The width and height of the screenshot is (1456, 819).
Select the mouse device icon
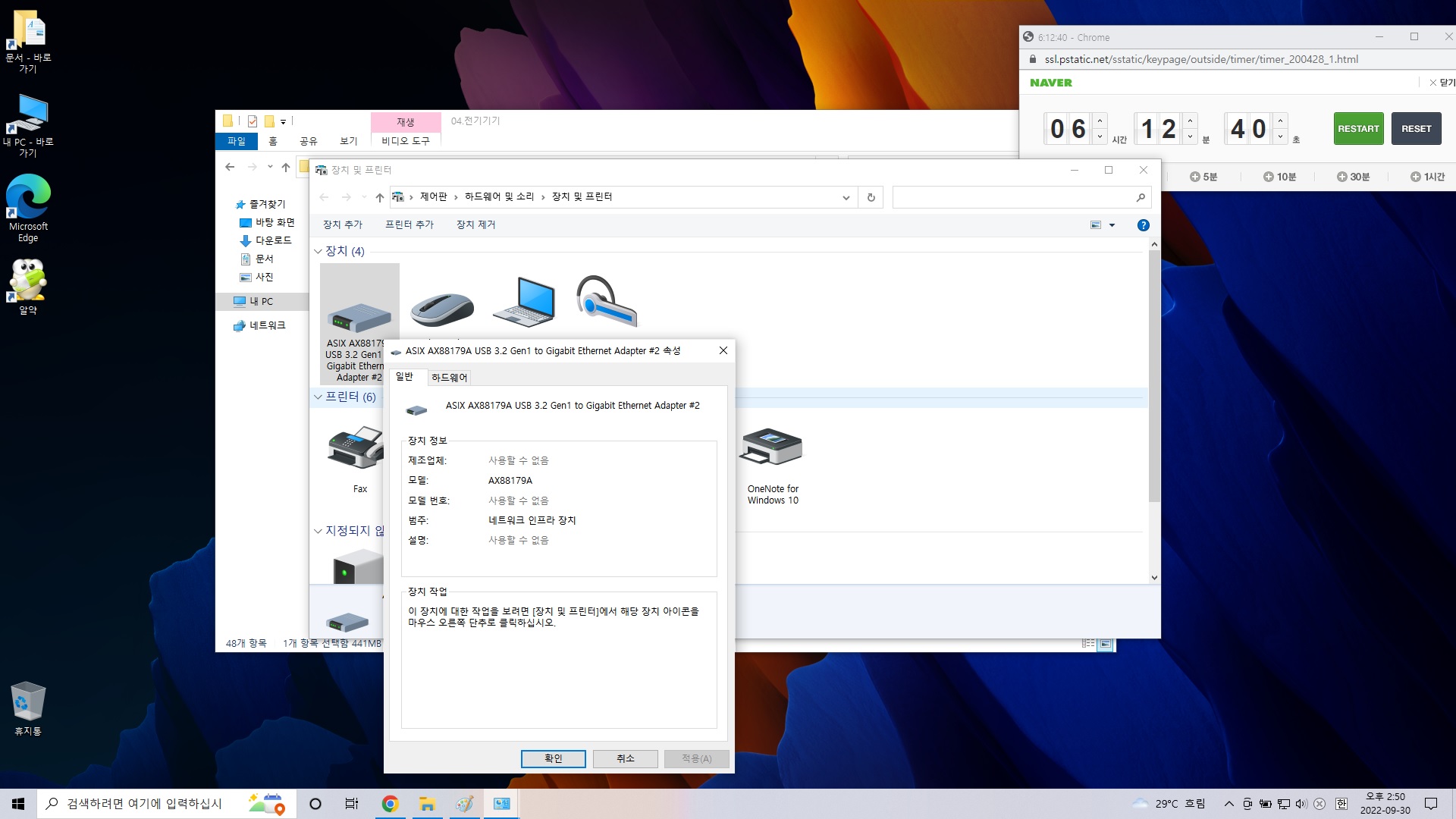tap(442, 309)
